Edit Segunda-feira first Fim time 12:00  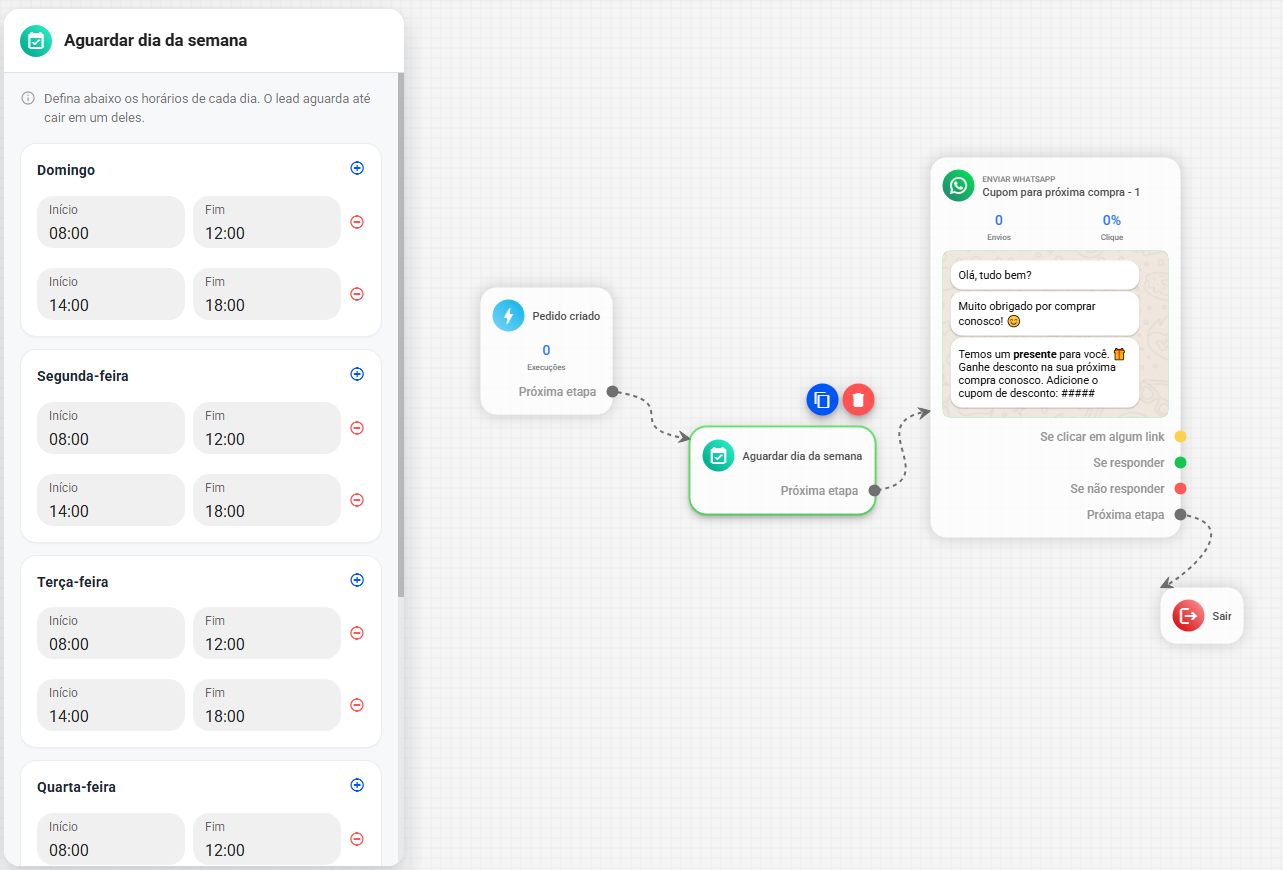click(267, 428)
